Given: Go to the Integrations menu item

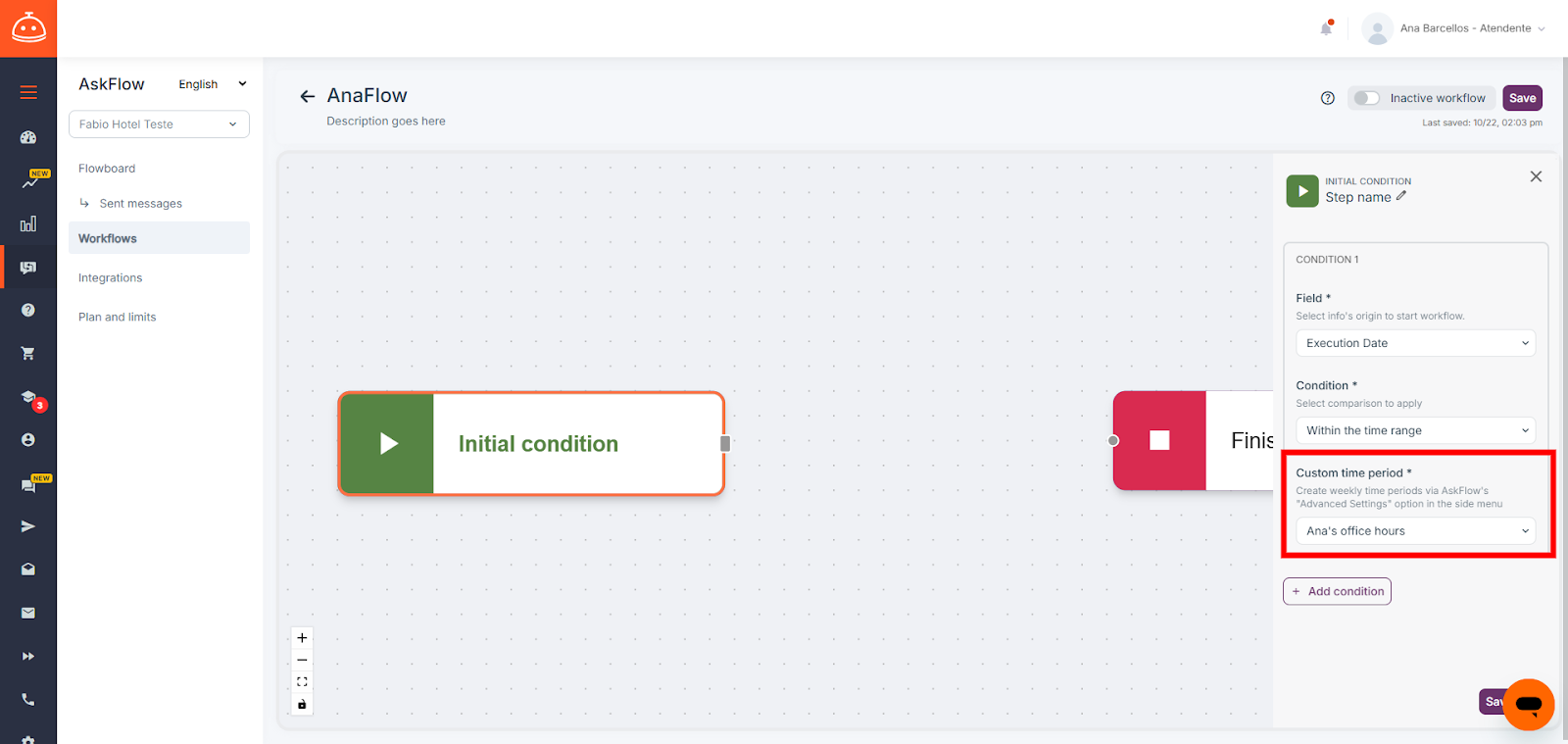Looking at the screenshot, I should (110, 278).
